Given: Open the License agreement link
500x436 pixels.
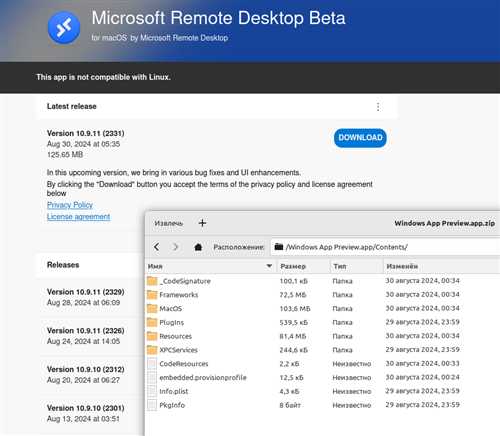Looking at the screenshot, I should click(x=78, y=217).
